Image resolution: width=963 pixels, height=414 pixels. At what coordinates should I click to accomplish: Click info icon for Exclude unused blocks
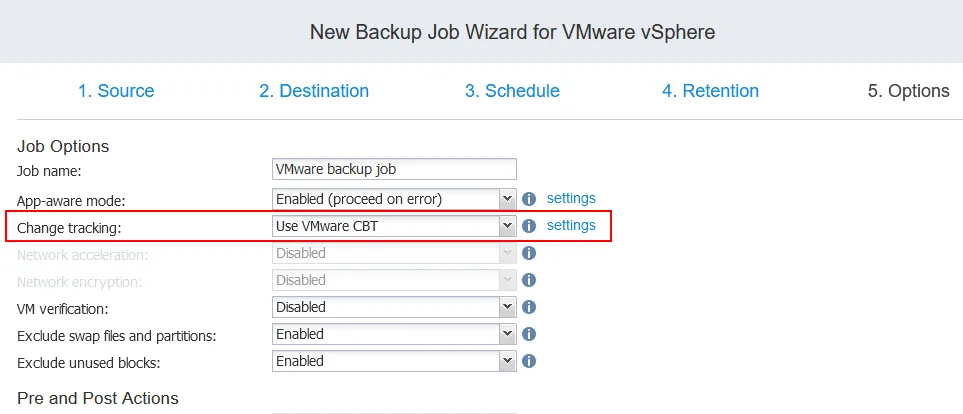(x=530, y=361)
